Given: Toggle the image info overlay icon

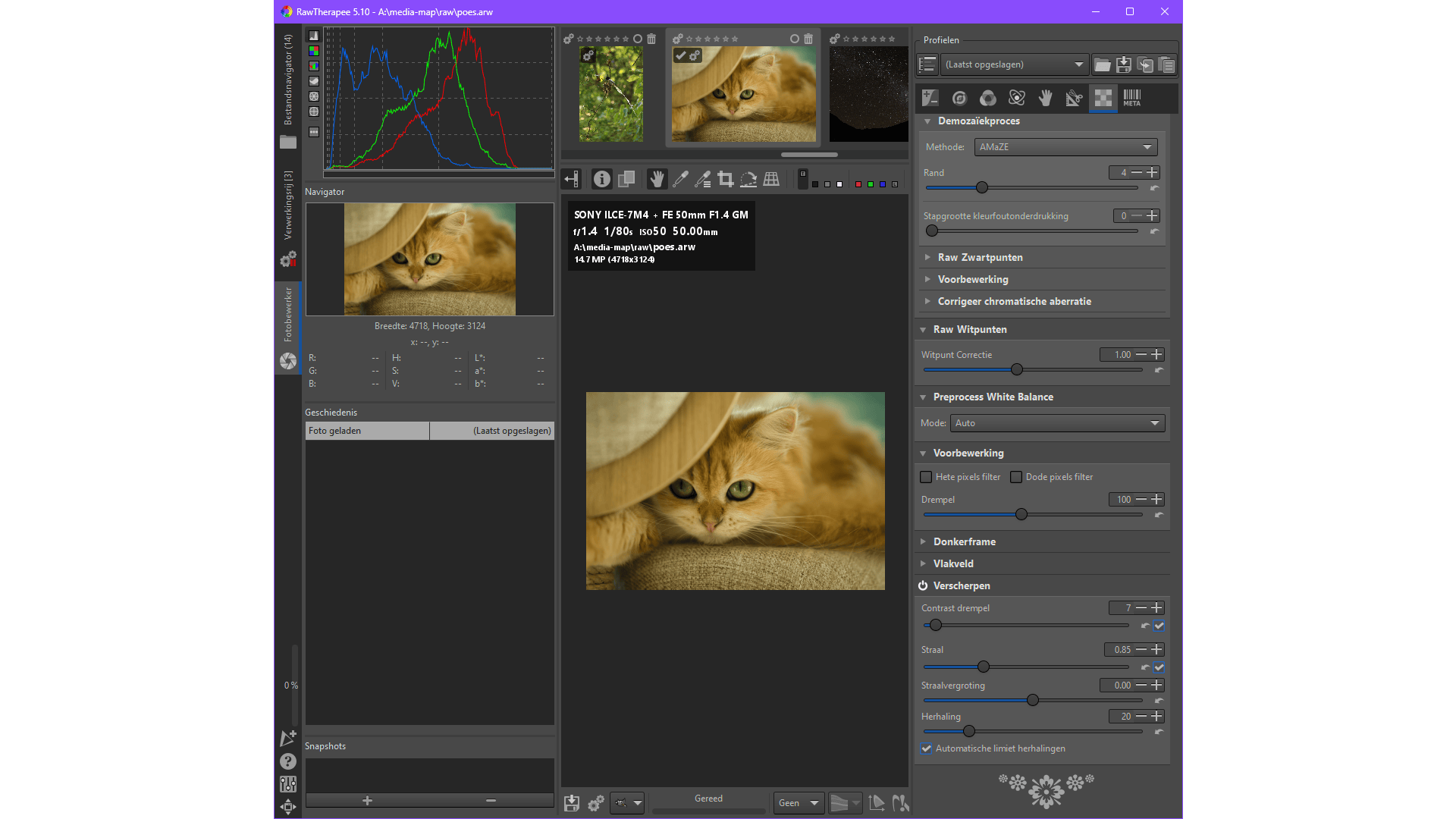Looking at the screenshot, I should (601, 179).
